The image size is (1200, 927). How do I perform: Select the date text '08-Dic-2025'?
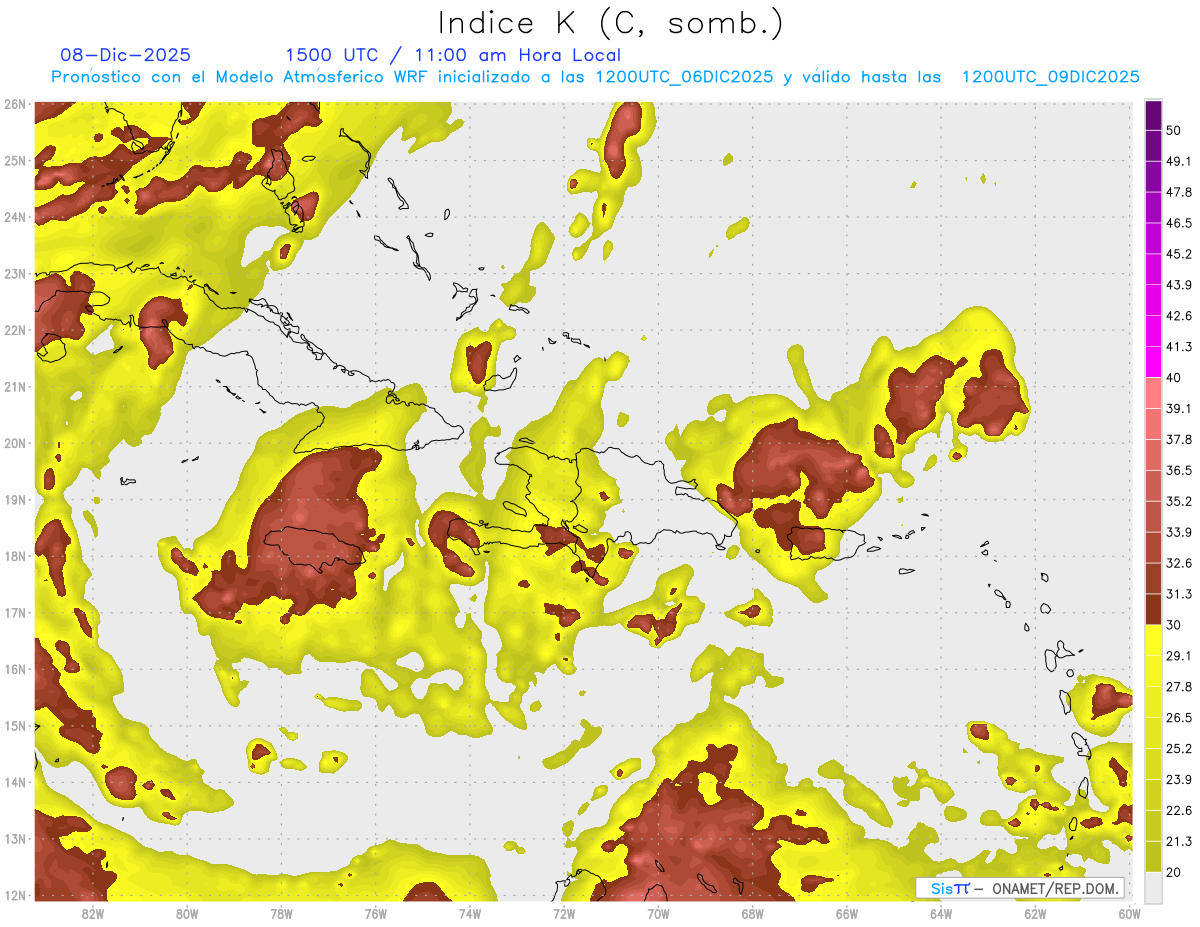126,55
